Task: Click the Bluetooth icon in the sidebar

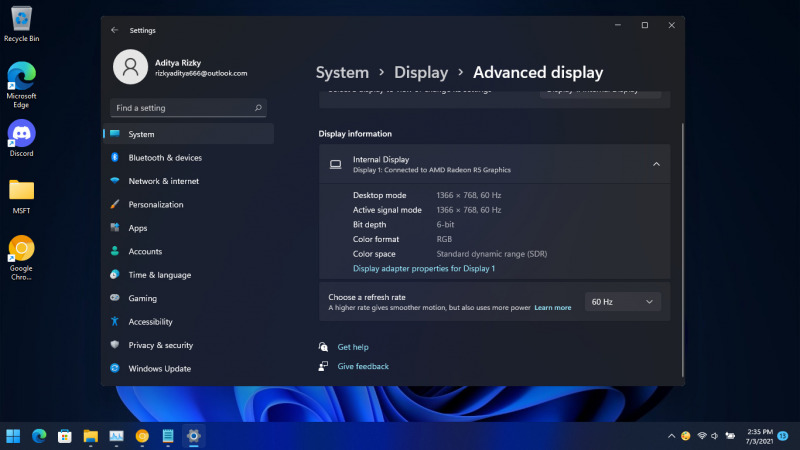Action: [115, 157]
